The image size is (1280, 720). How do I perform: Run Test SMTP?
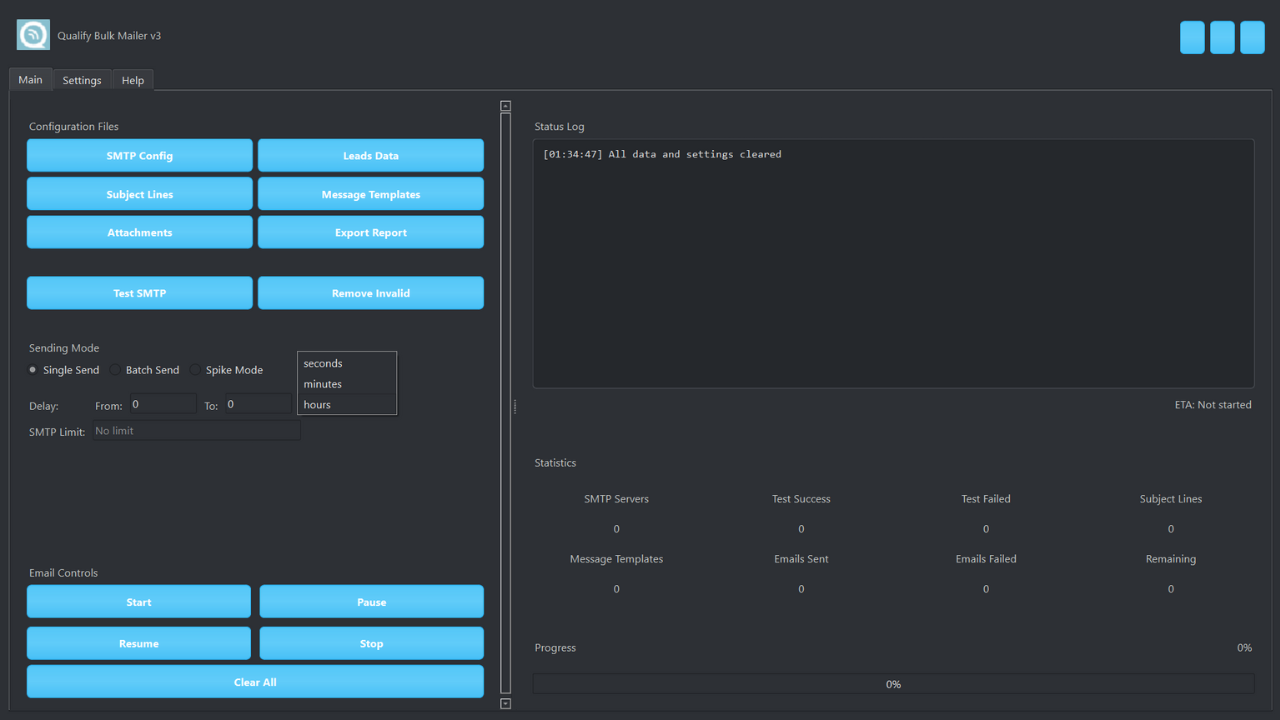click(140, 293)
